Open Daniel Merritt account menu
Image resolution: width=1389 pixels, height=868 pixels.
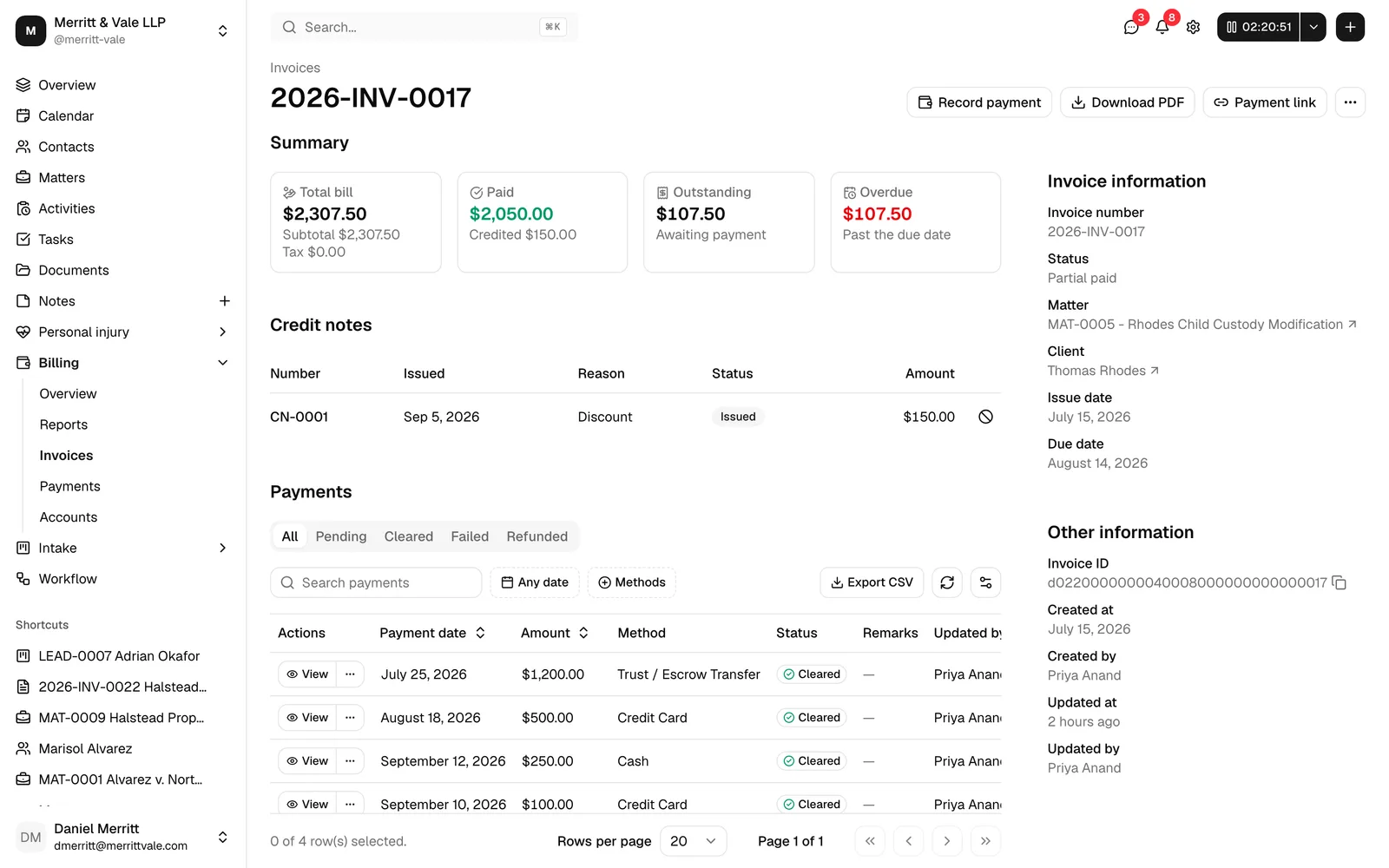[122, 837]
